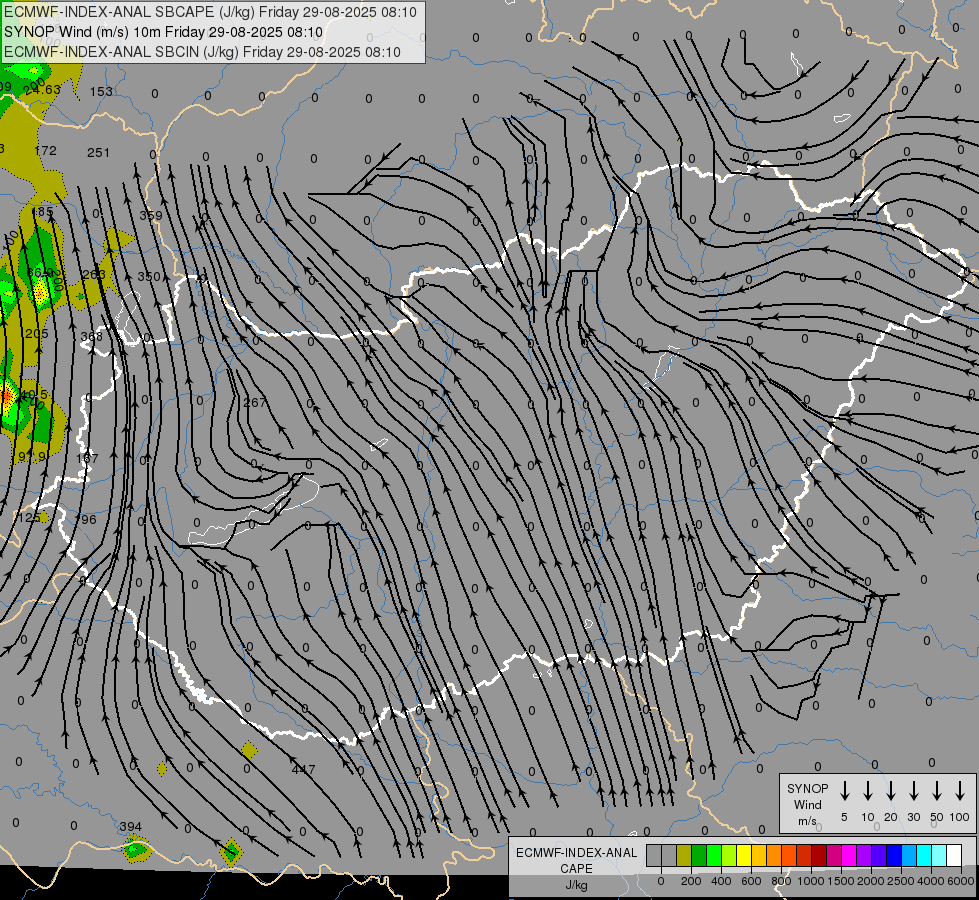Click the map value '251'
This screenshot has width=979, height=900.
(x=98, y=152)
